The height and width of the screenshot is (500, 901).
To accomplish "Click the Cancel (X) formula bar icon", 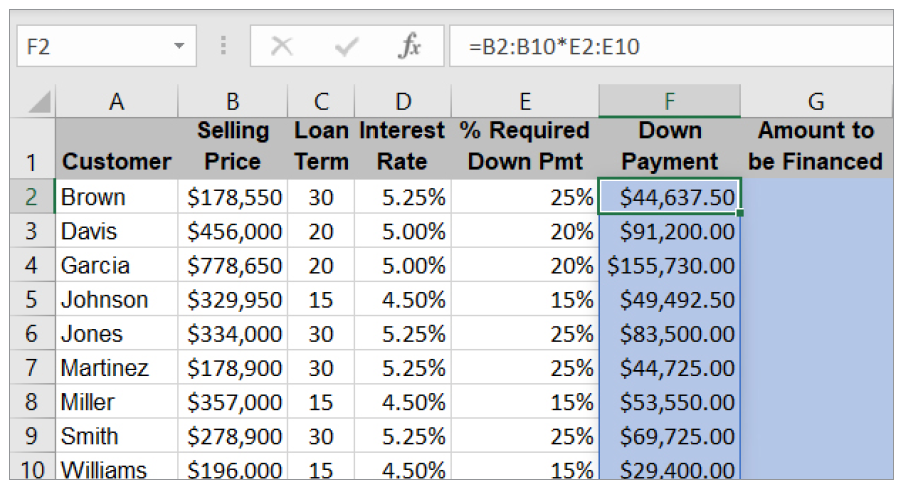I will tap(282, 47).
